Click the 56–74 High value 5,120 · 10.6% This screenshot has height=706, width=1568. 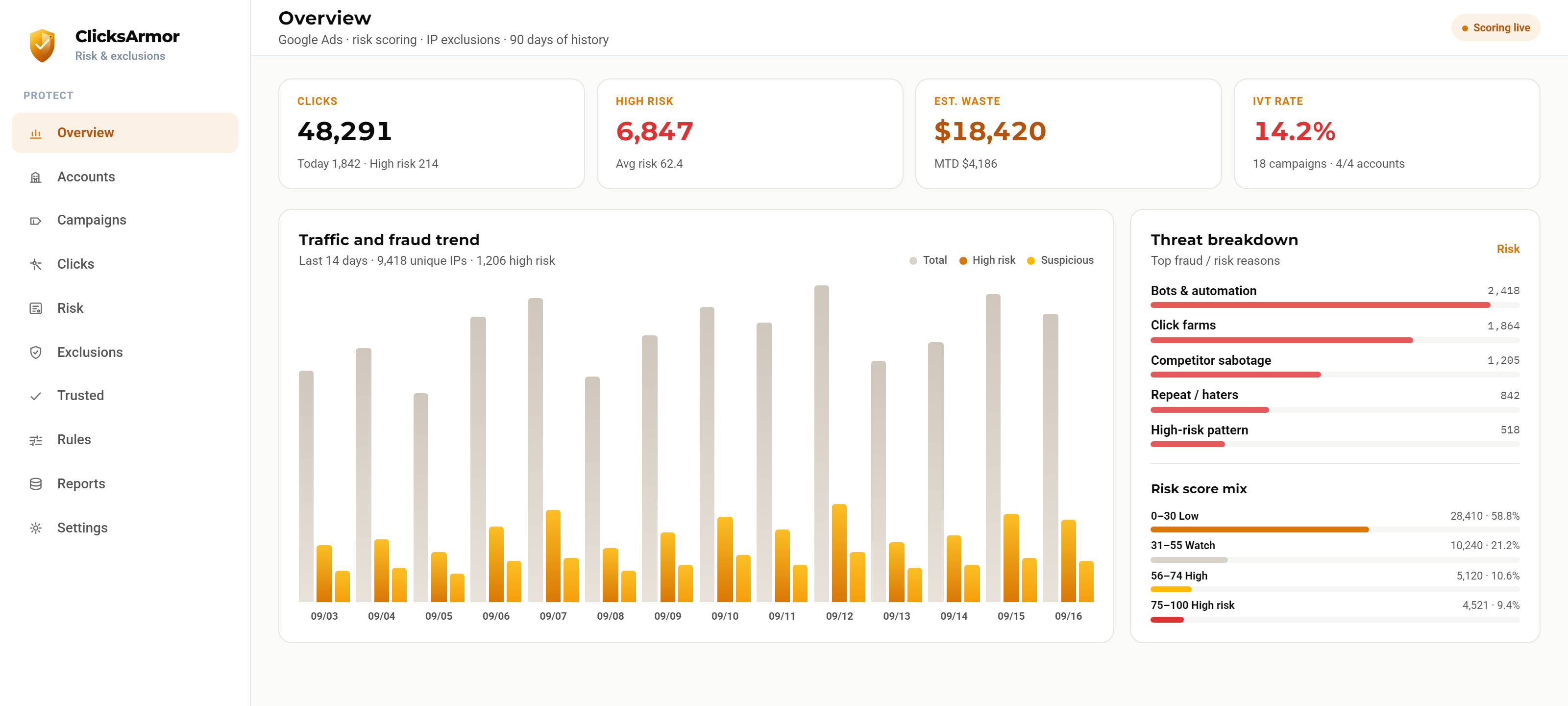click(1488, 576)
